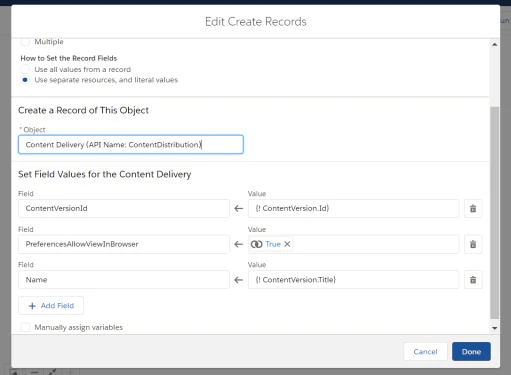Click the dialog scrollbar up arrow

coord(495,44)
